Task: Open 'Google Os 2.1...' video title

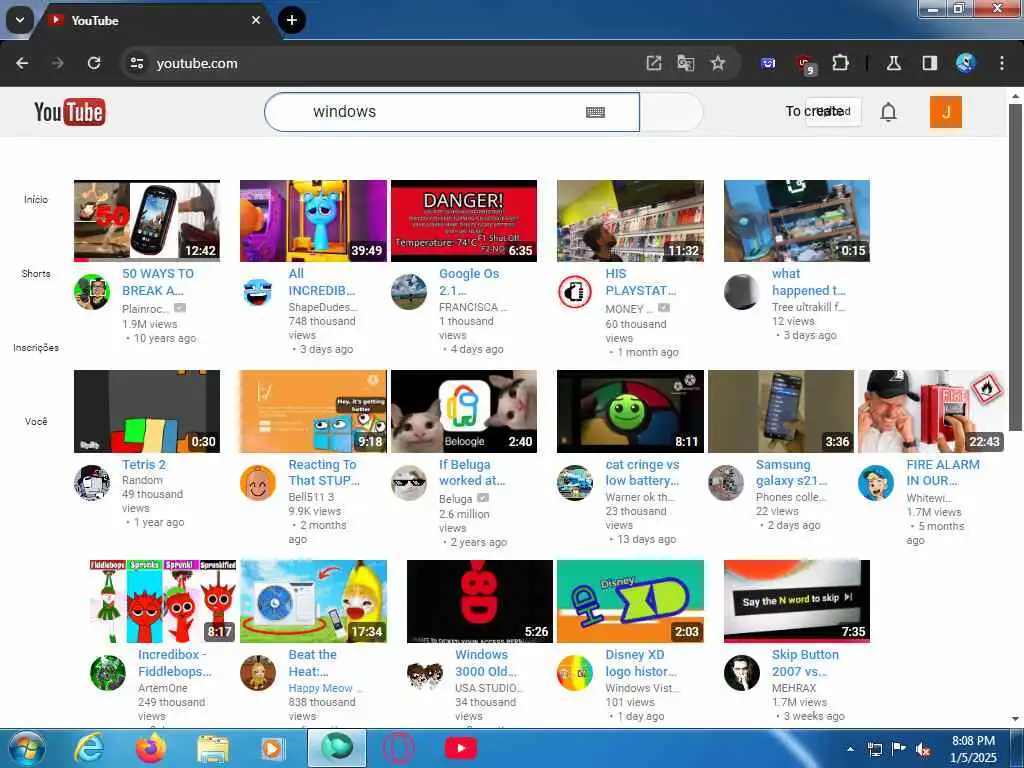Action: (468, 282)
